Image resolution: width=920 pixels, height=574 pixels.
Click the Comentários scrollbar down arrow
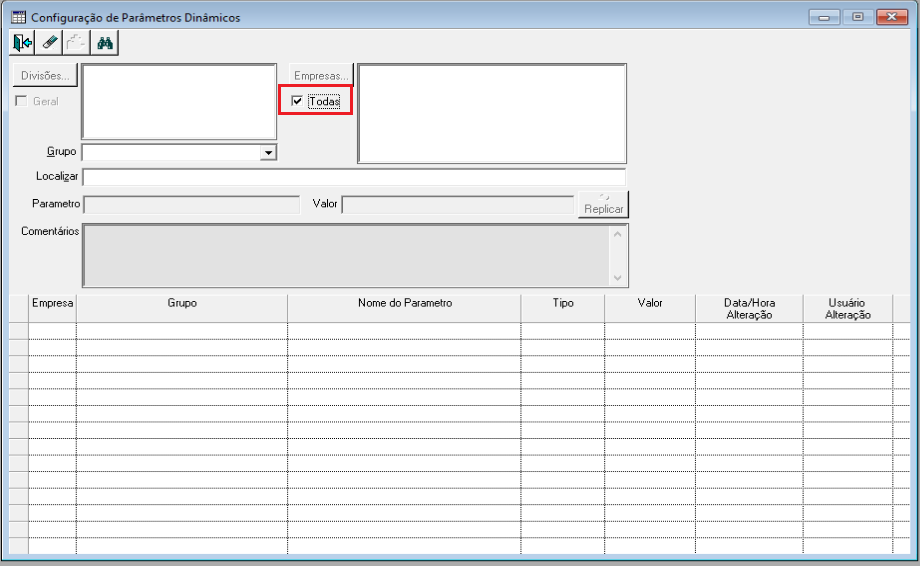(617, 278)
